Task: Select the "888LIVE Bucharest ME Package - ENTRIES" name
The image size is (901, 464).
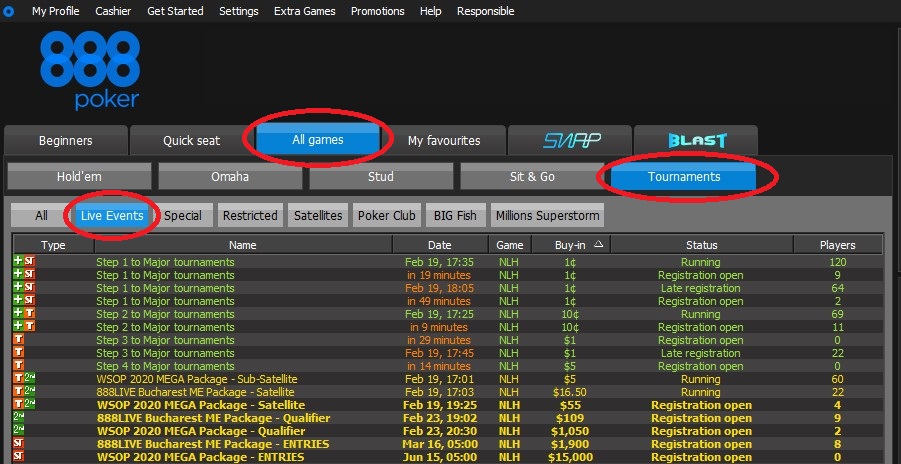Action: click(213, 444)
